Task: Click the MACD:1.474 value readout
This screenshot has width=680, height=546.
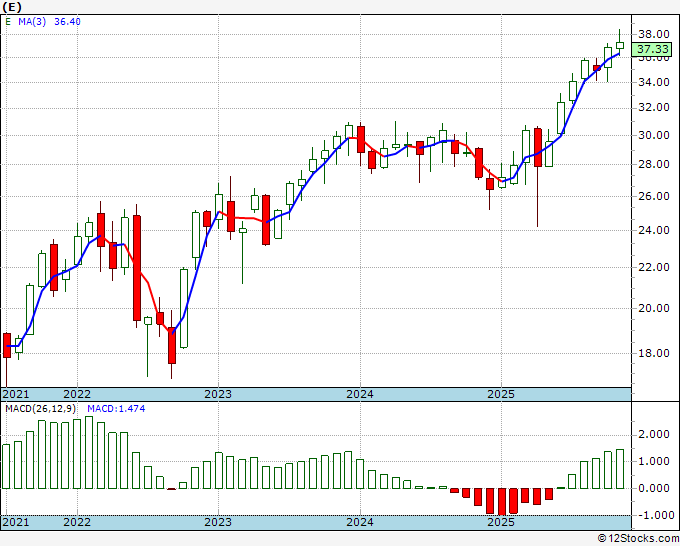Action: [x=116, y=409]
